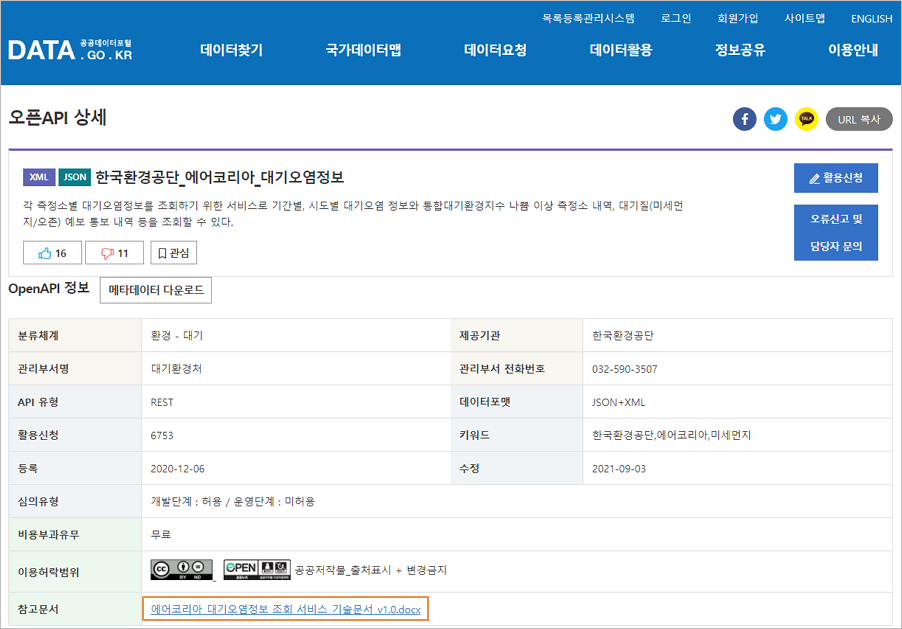Open the 정보공유 menu

740,50
